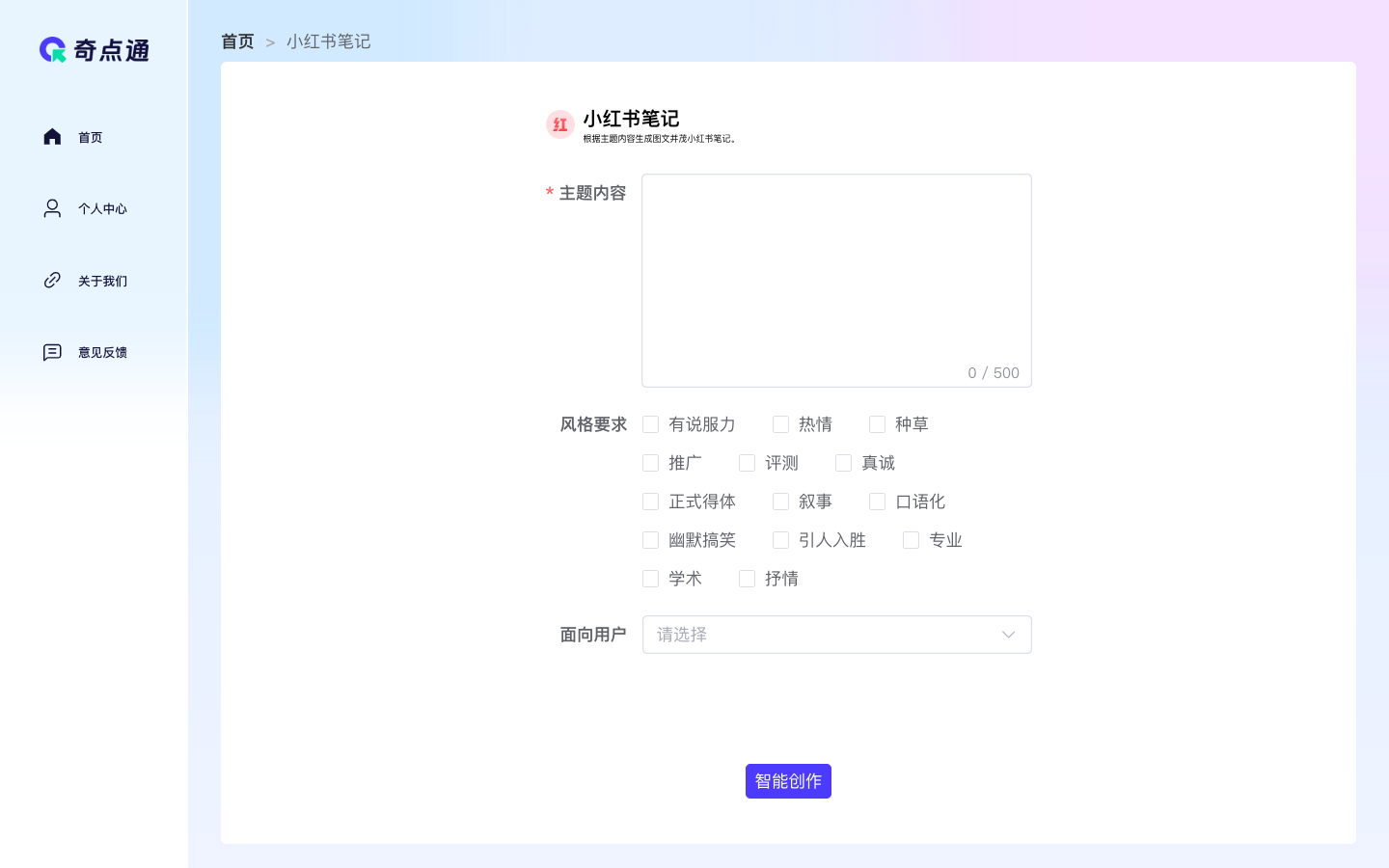
Task: Open audience options from the select box
Action: (x=836, y=635)
